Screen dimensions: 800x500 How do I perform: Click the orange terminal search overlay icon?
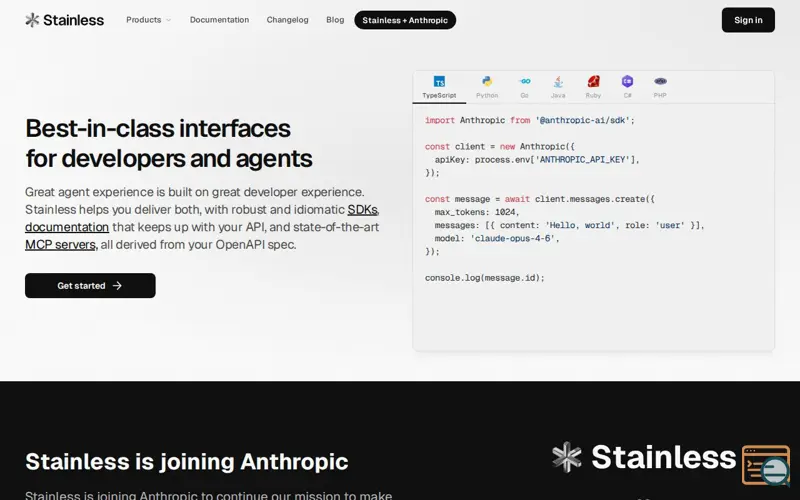tap(766, 465)
